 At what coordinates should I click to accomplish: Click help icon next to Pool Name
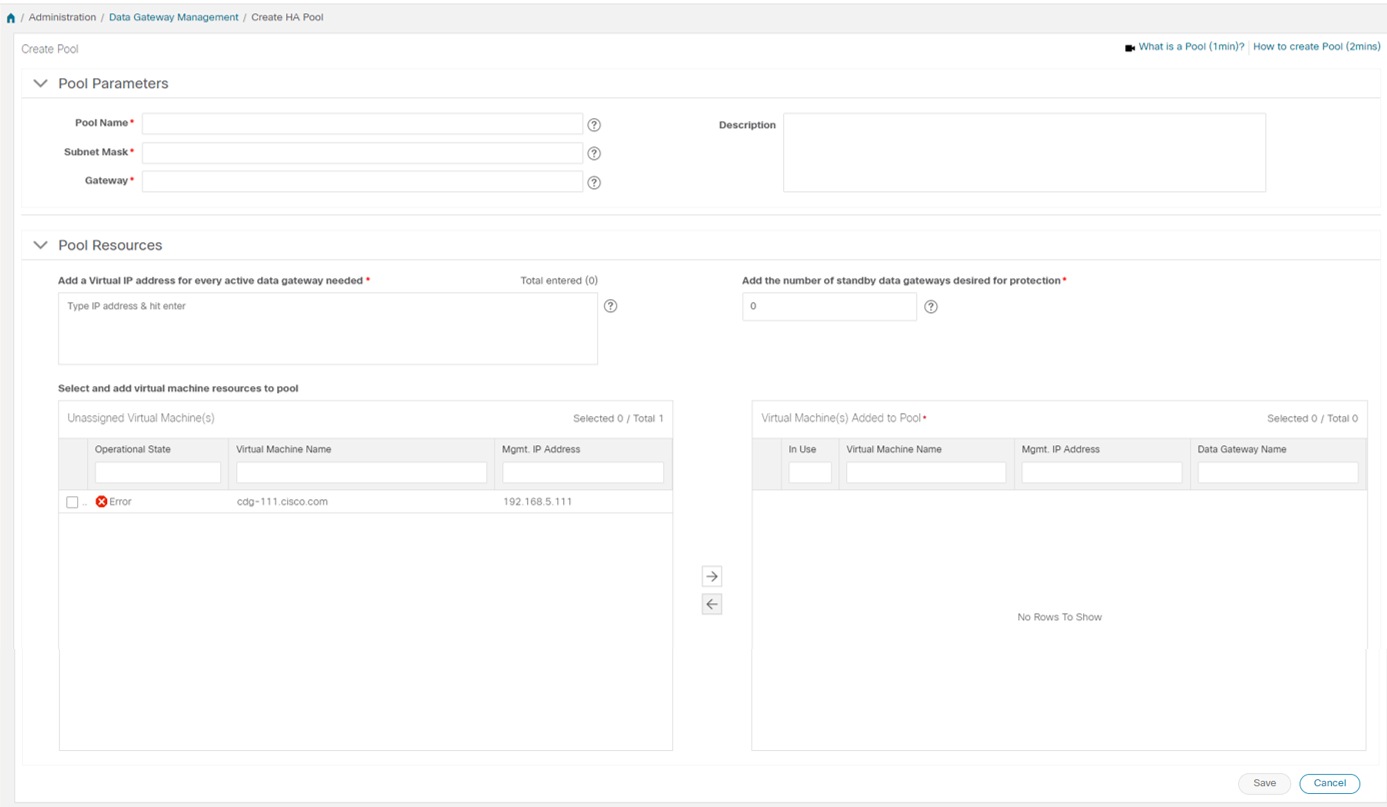click(594, 125)
